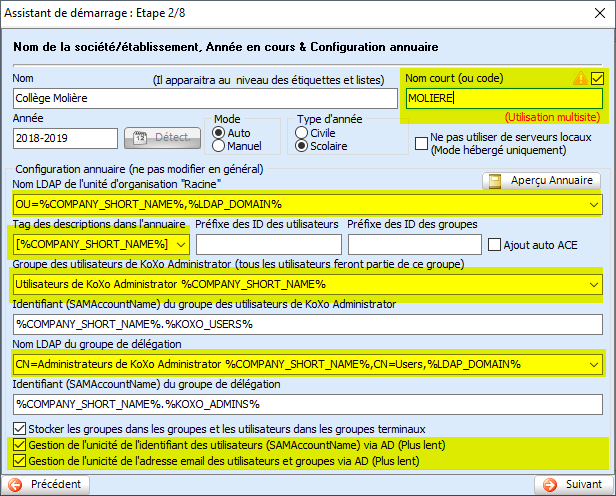Viewport: 616px width, 496px height.
Task: Choose Scolaire year type
Action: pyautogui.click(x=301, y=146)
